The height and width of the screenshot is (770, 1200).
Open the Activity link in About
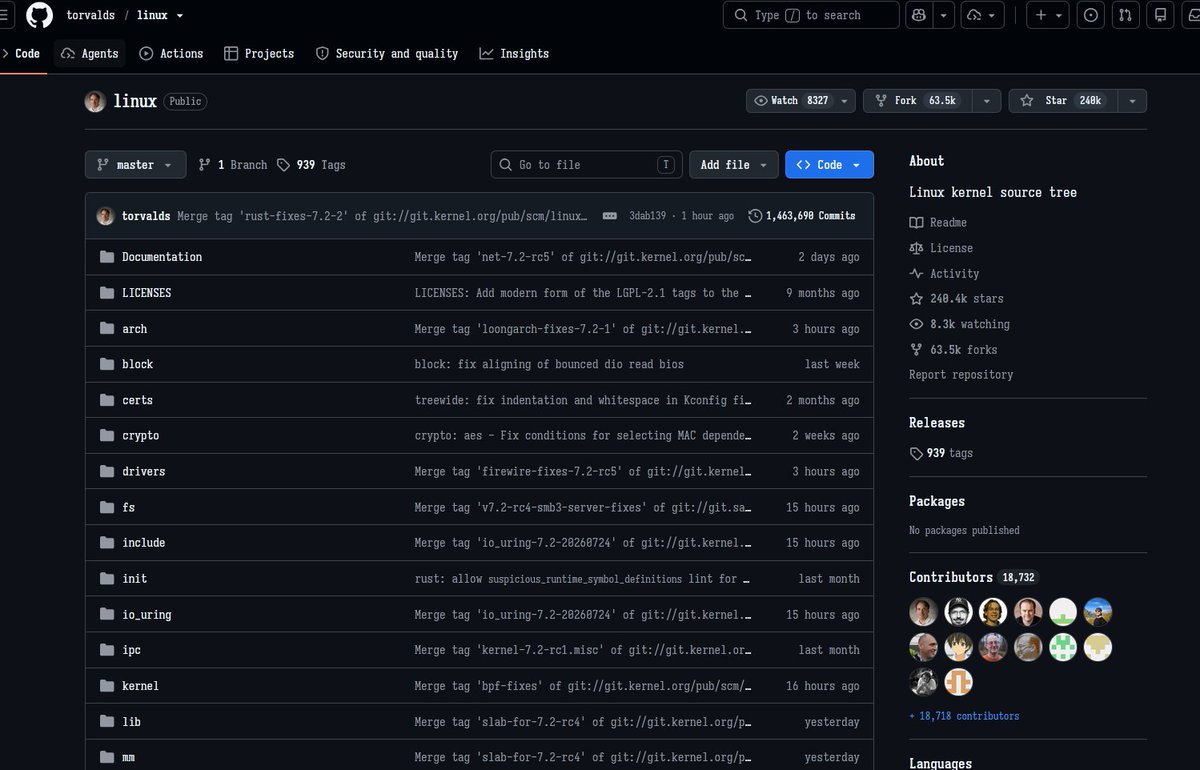tap(944, 274)
